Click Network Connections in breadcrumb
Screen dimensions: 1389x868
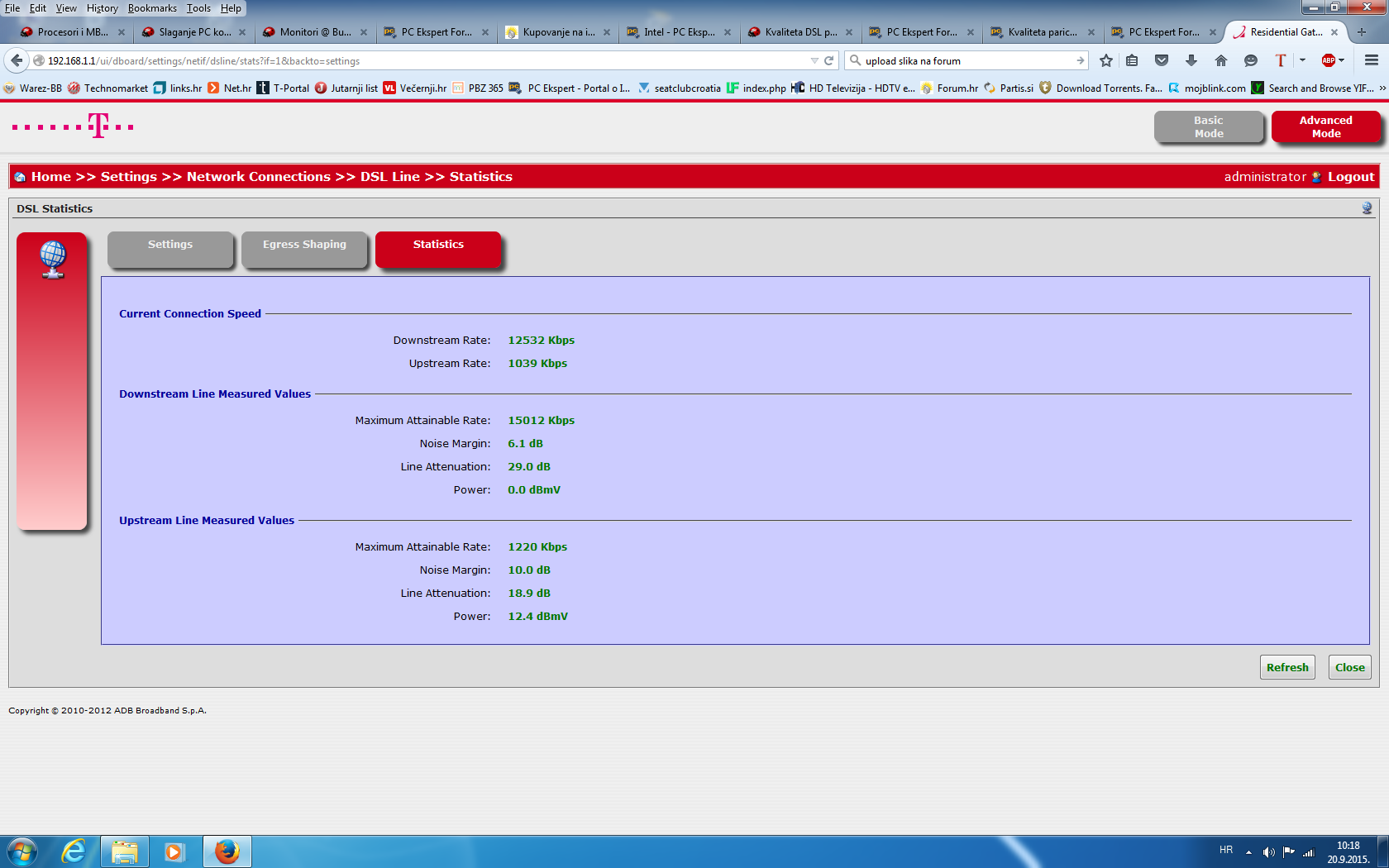click(x=259, y=177)
